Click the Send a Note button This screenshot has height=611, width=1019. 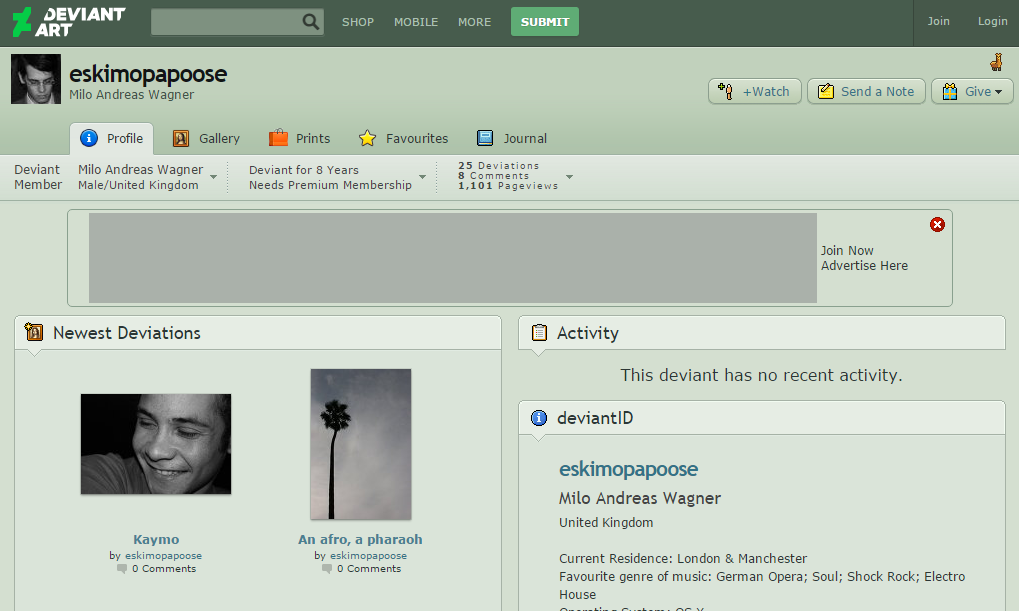click(866, 92)
